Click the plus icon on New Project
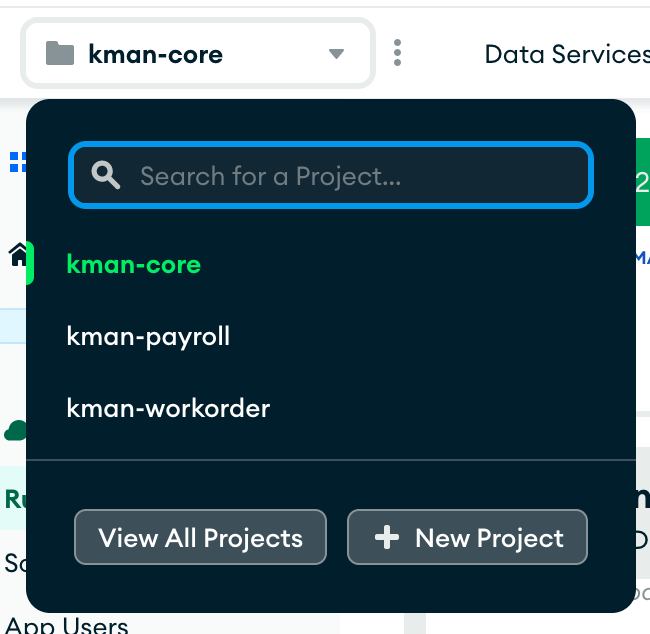The height and width of the screenshot is (634, 650). coord(386,538)
